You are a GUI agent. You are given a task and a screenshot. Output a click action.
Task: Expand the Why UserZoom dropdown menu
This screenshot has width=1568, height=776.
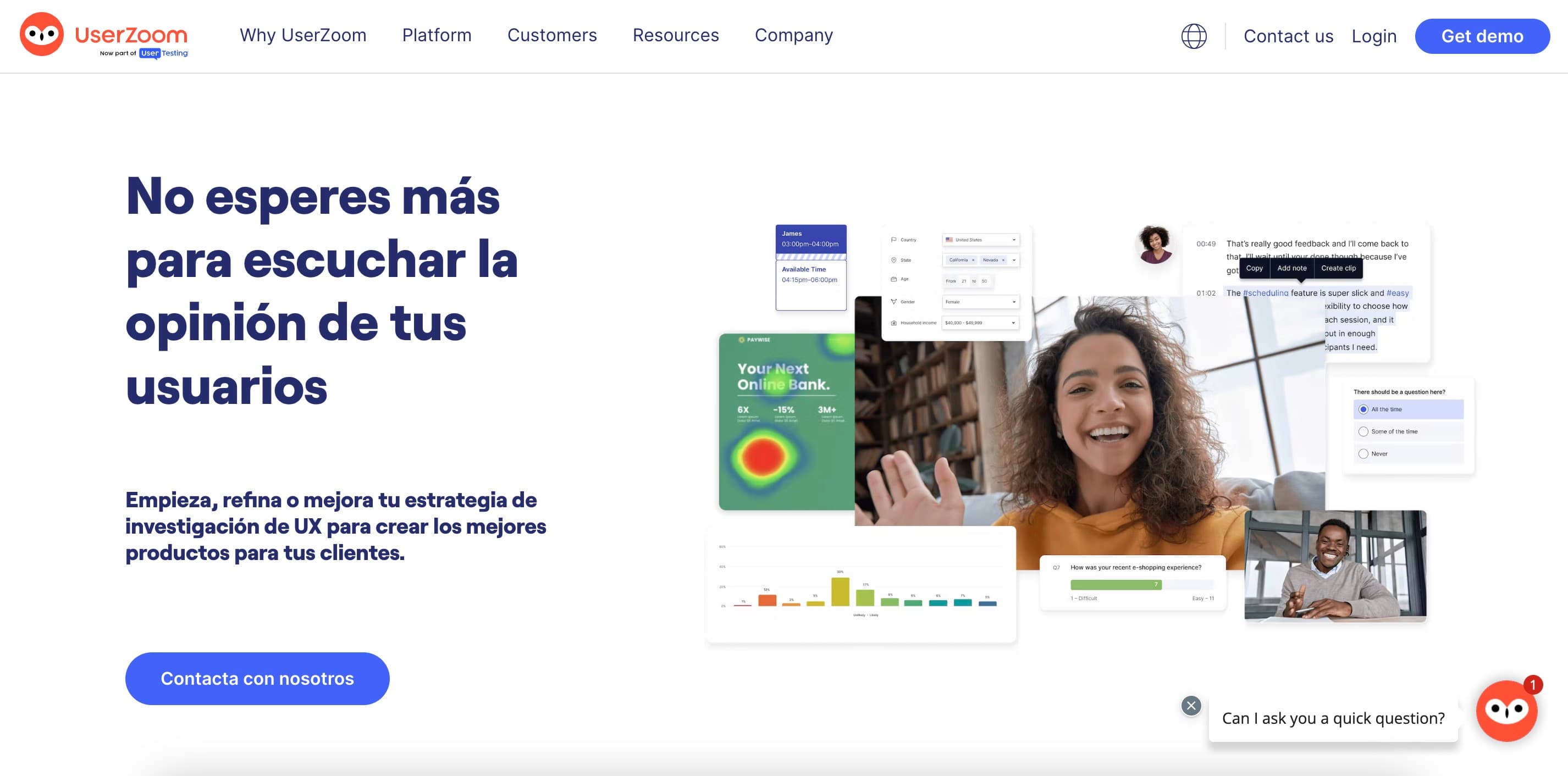point(302,36)
